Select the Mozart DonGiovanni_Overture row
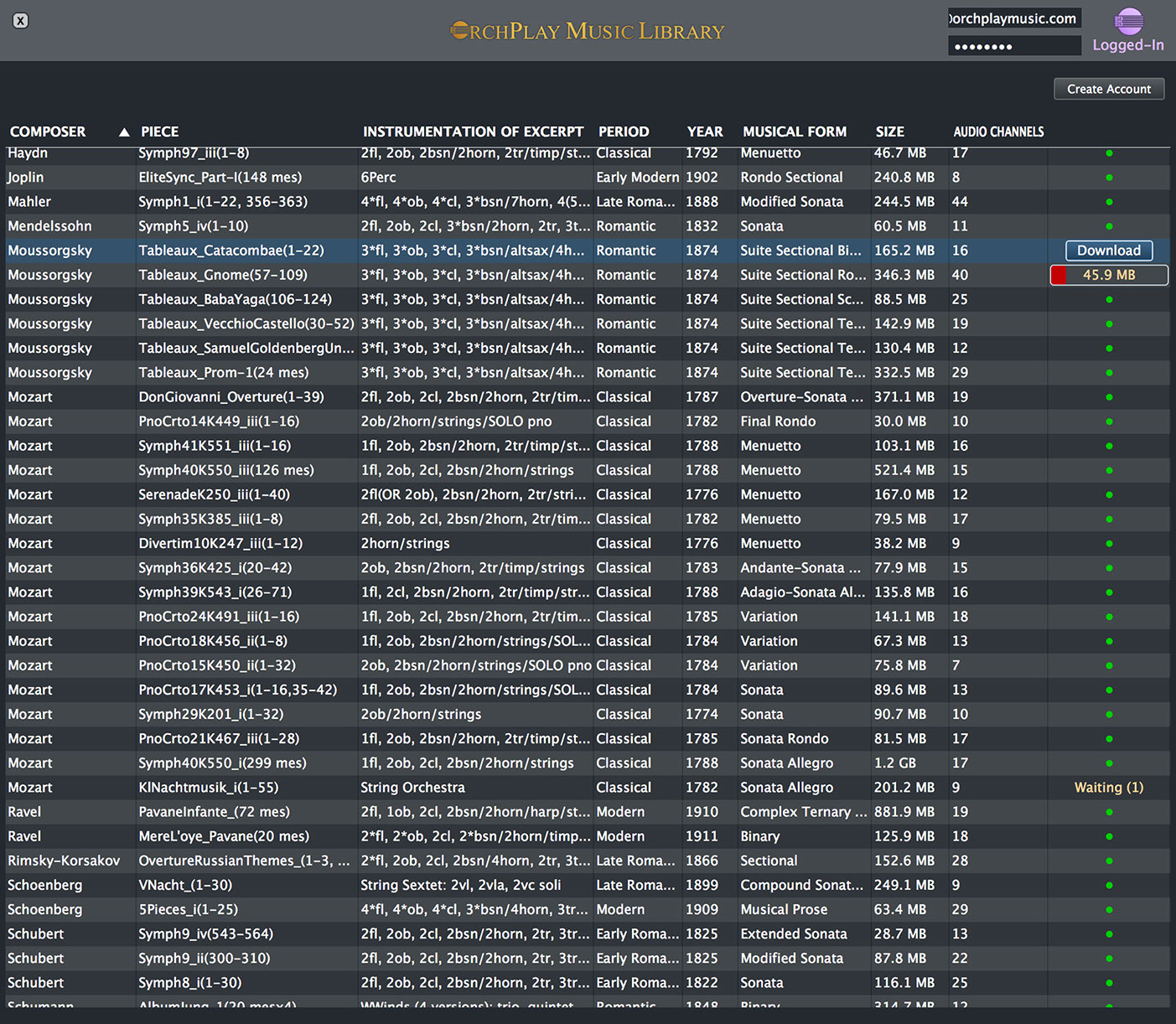1176x1024 pixels. click(231, 397)
